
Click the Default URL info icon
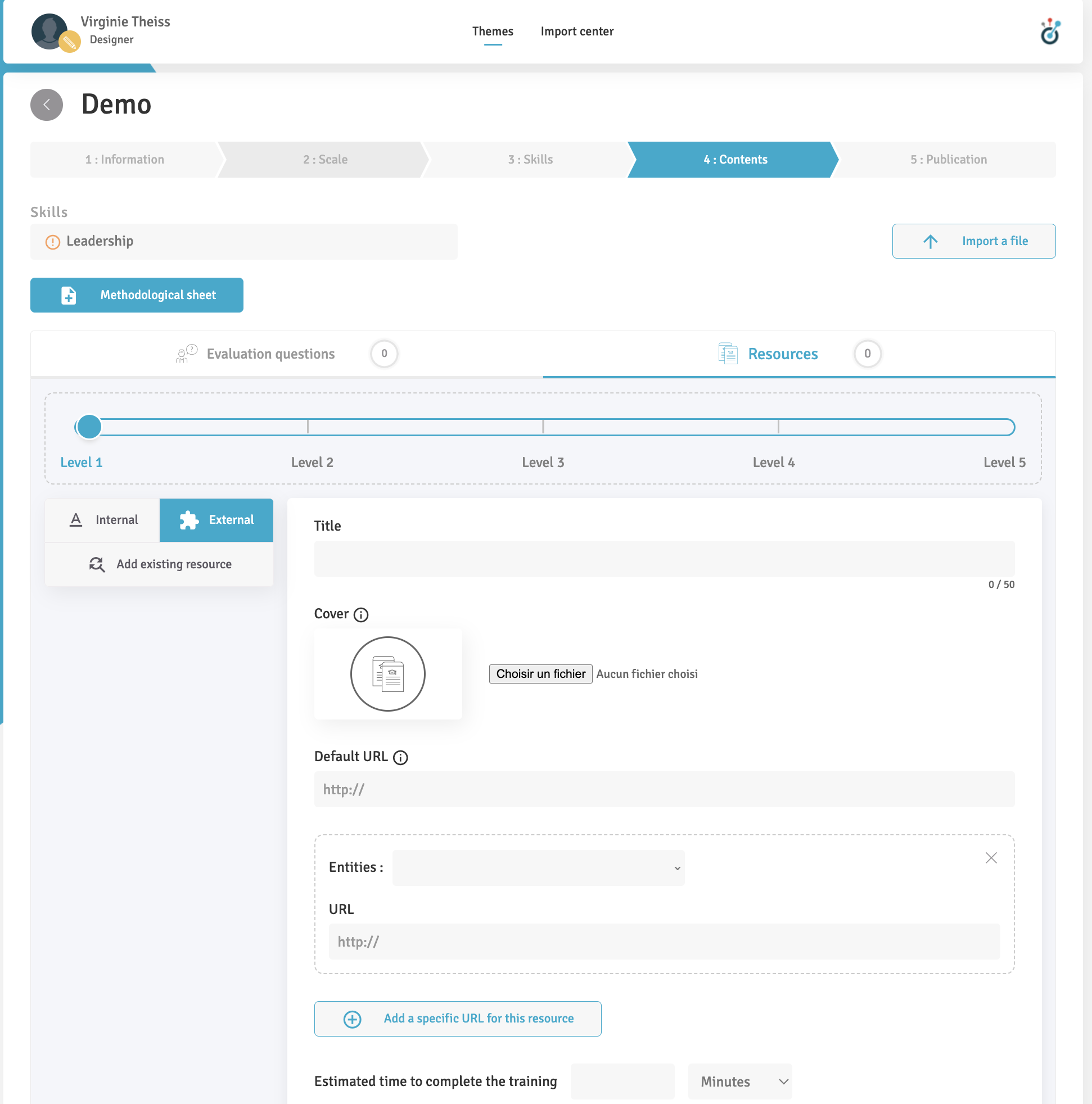(400, 757)
